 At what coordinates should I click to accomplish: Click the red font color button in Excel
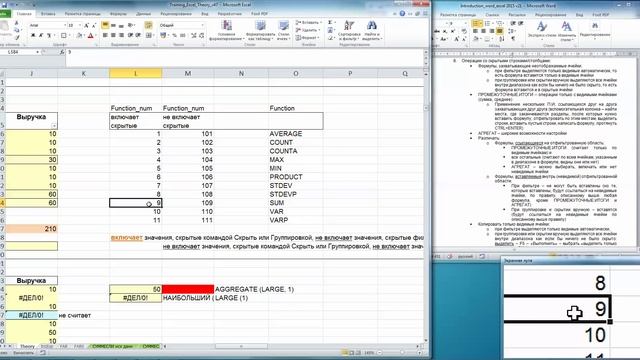tap(91, 36)
